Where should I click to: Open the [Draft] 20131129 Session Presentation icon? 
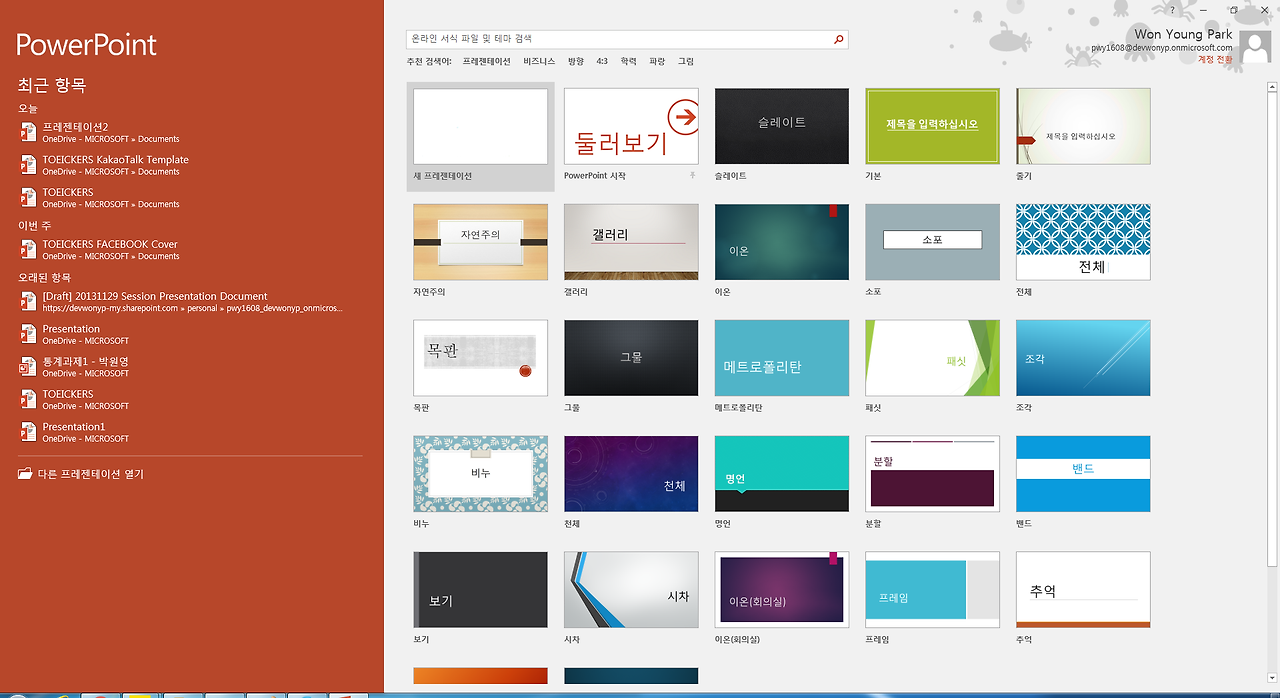(27, 302)
